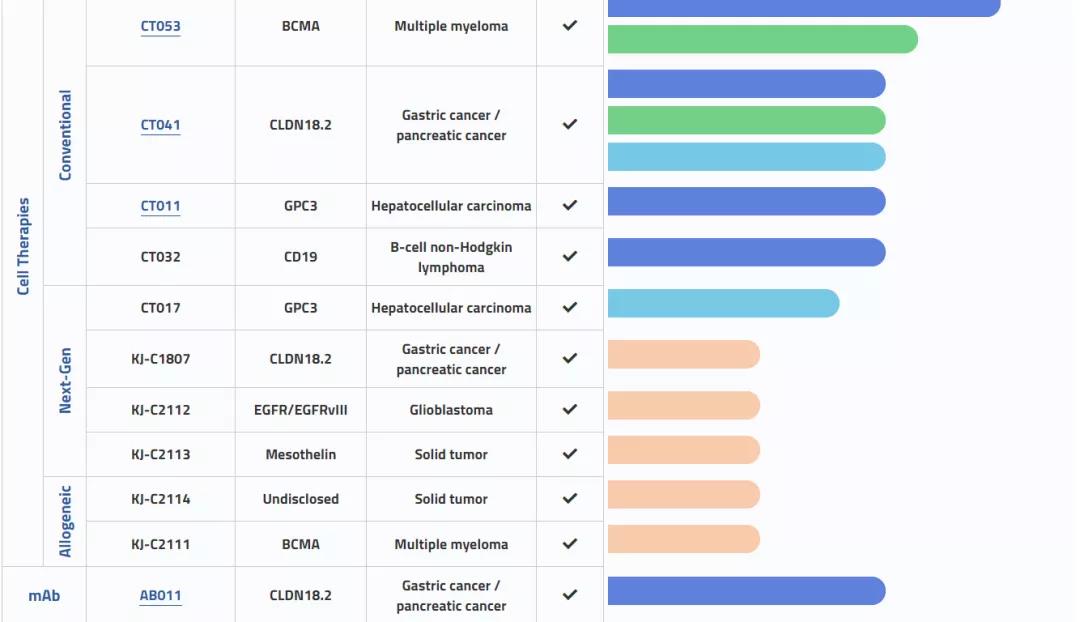
Task: Click the checkmark in the CT041 row
Action: tap(570, 125)
